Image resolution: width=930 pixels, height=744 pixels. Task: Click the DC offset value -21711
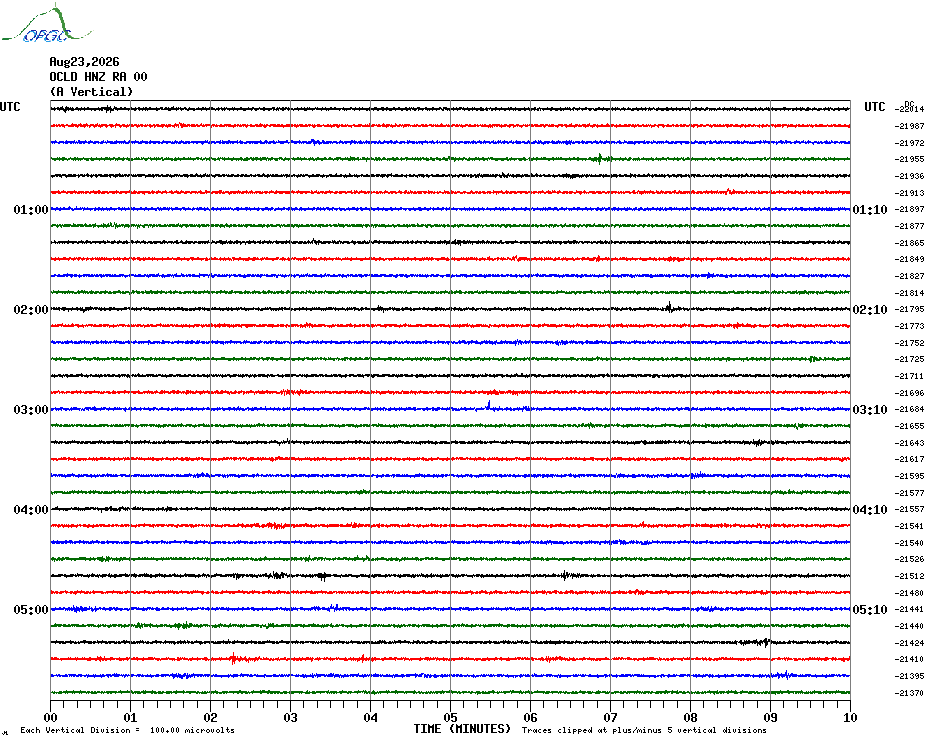909,376
